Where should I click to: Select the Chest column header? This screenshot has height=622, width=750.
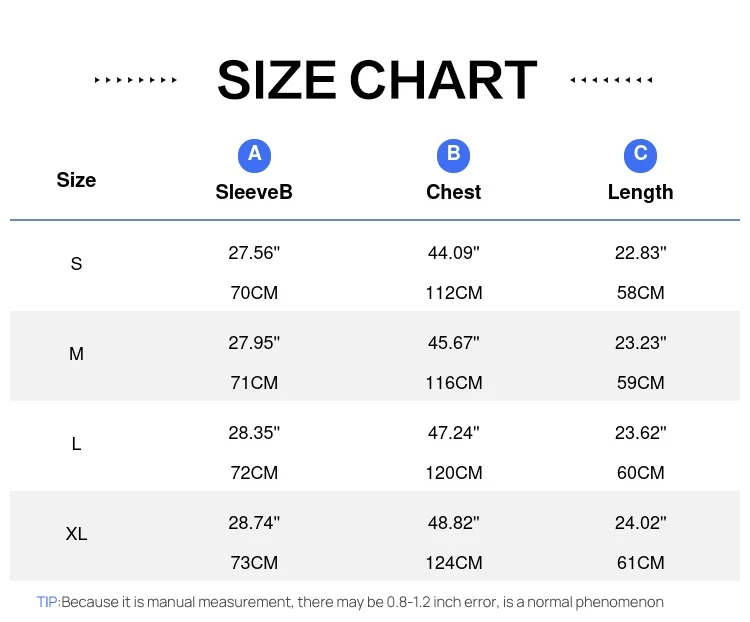tap(454, 192)
